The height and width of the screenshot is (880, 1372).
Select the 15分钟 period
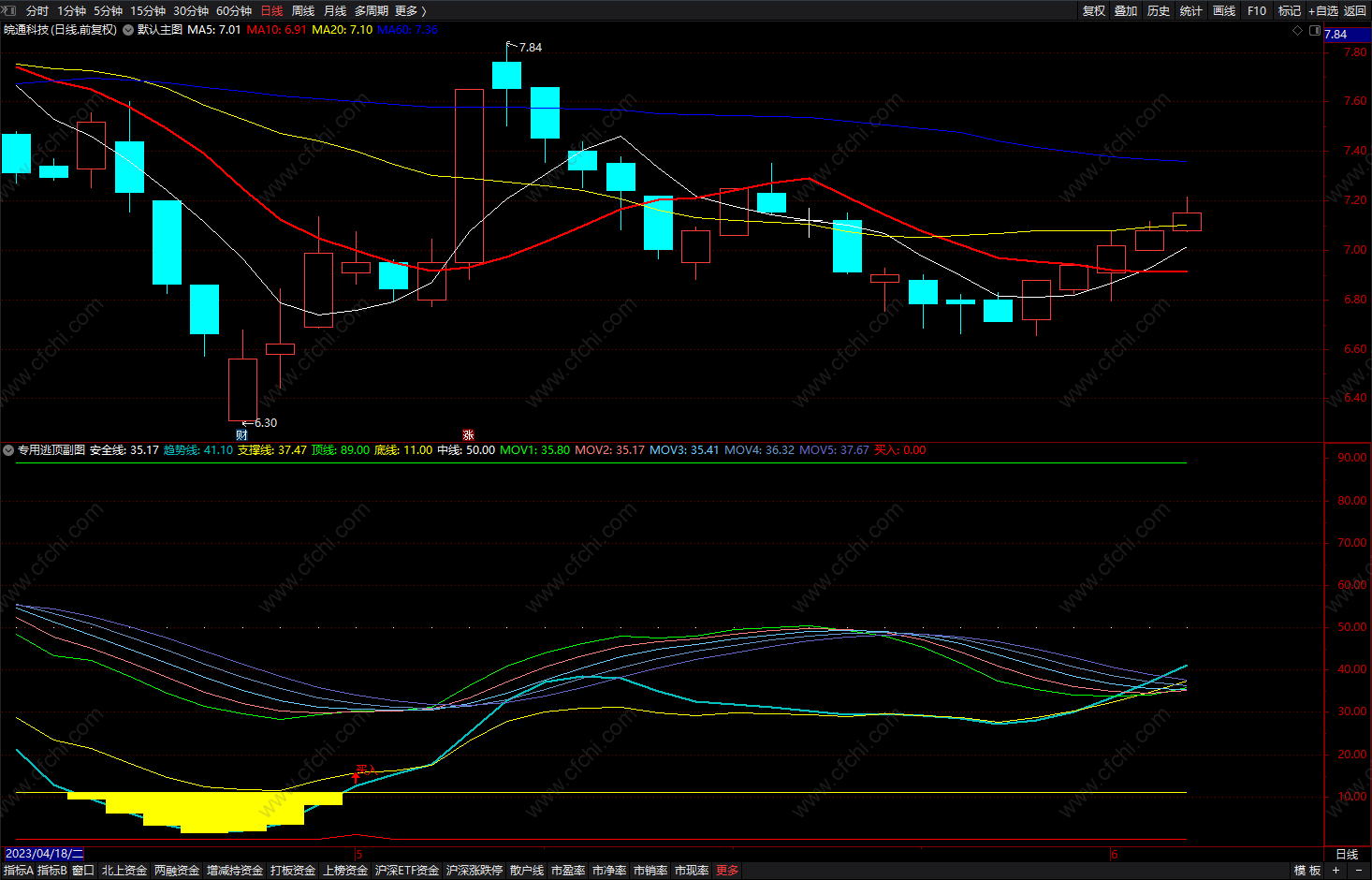[x=148, y=11]
